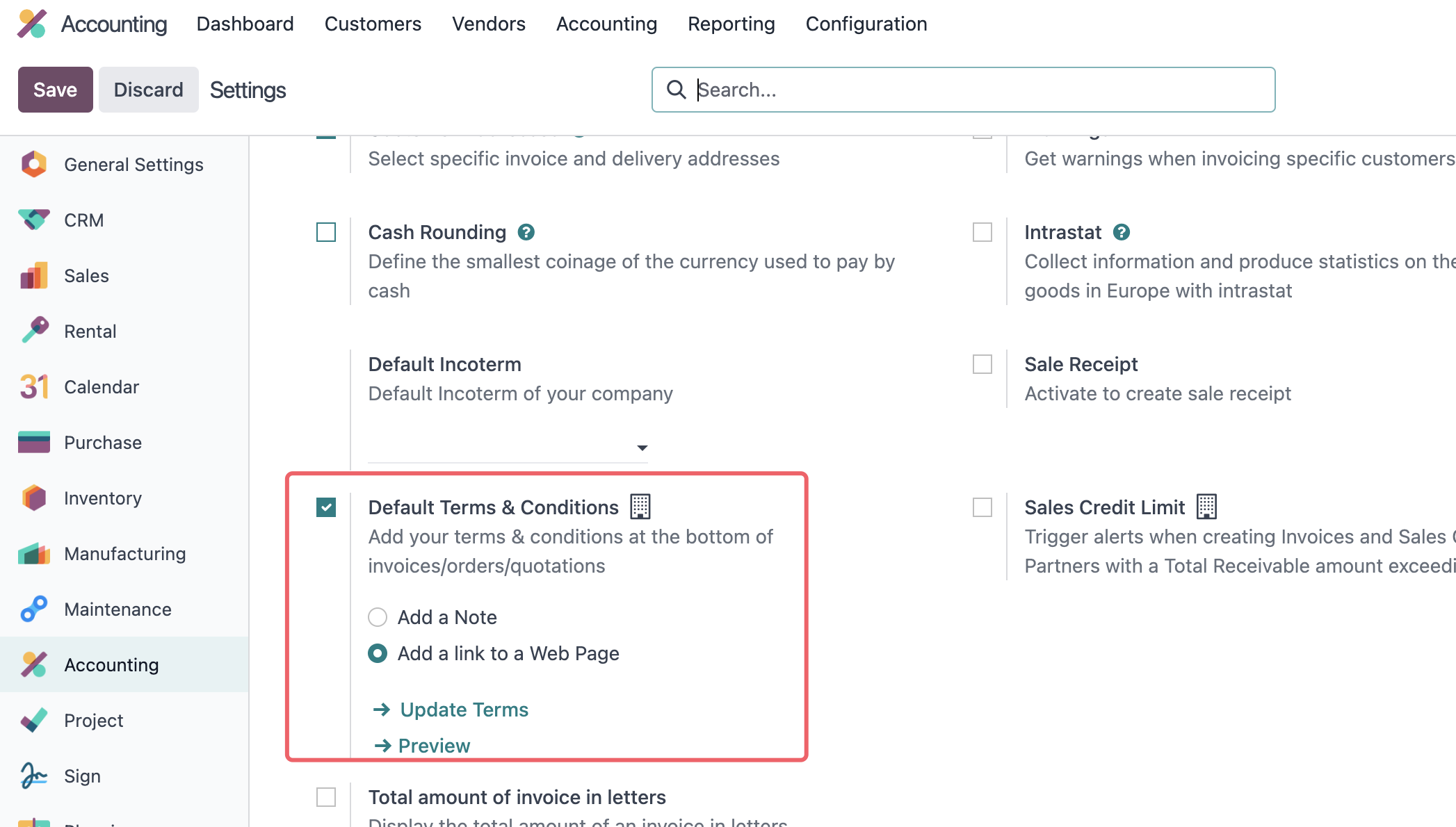The height and width of the screenshot is (827, 1456).
Task: Click the Intrastat label
Action: [x=1063, y=232]
